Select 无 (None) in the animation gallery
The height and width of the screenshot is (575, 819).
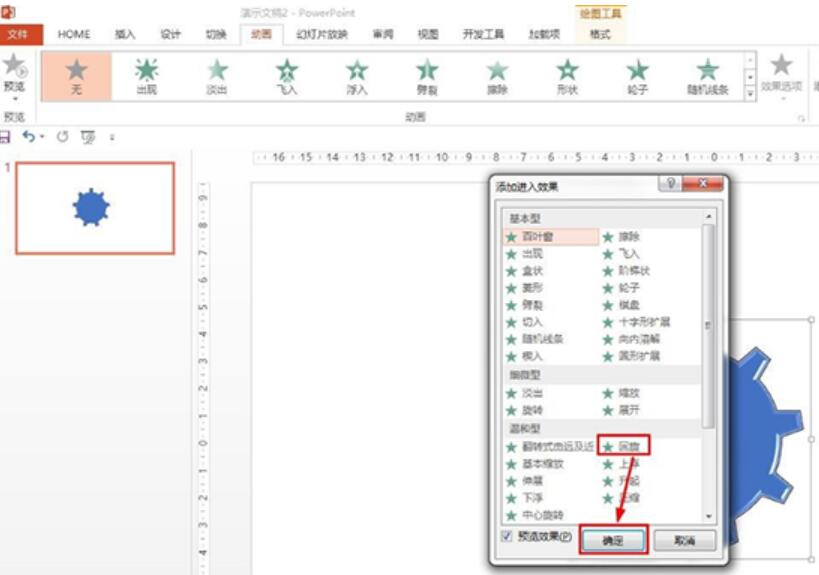point(76,76)
